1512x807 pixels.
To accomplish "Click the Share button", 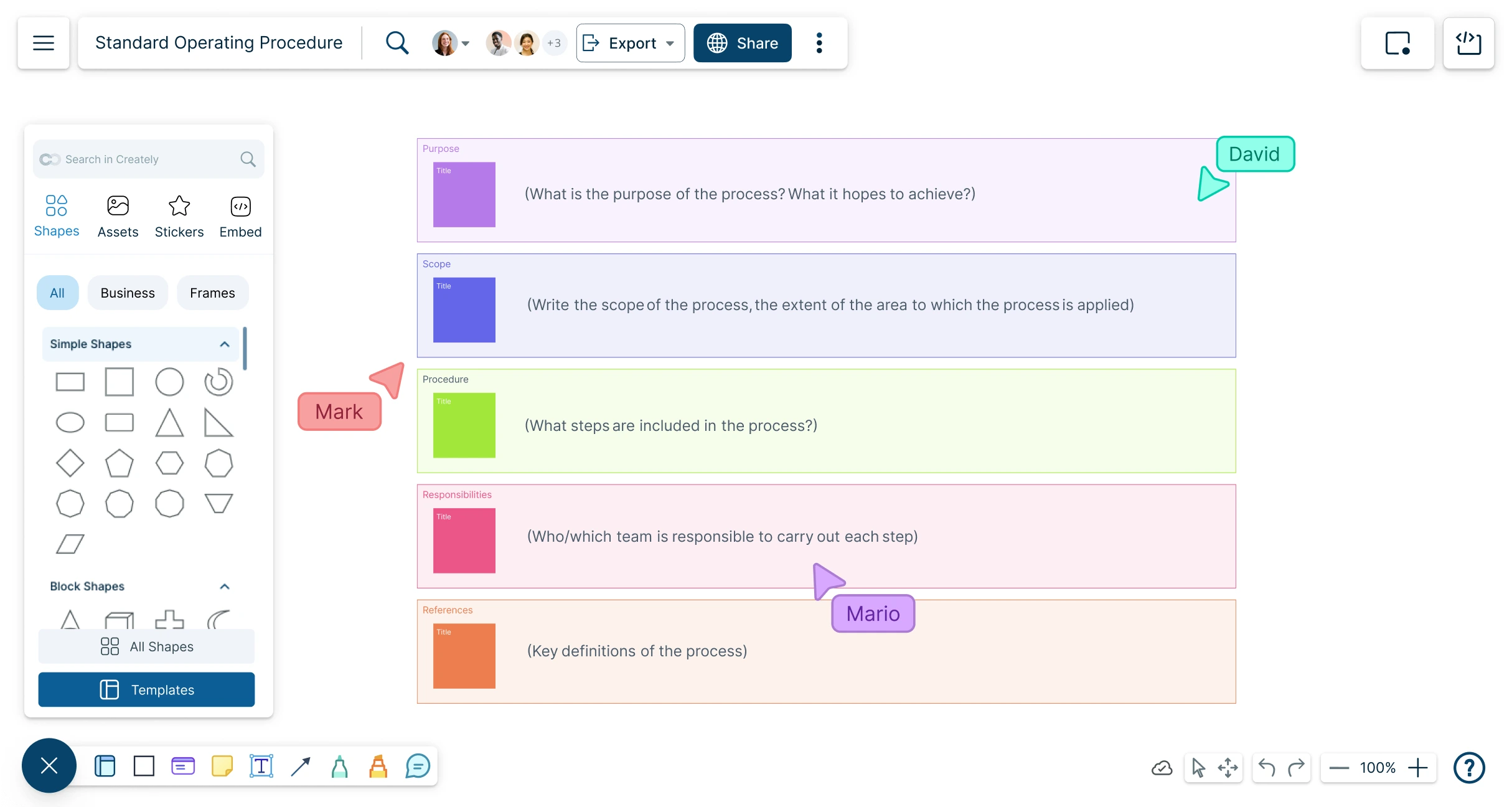I will pos(742,43).
